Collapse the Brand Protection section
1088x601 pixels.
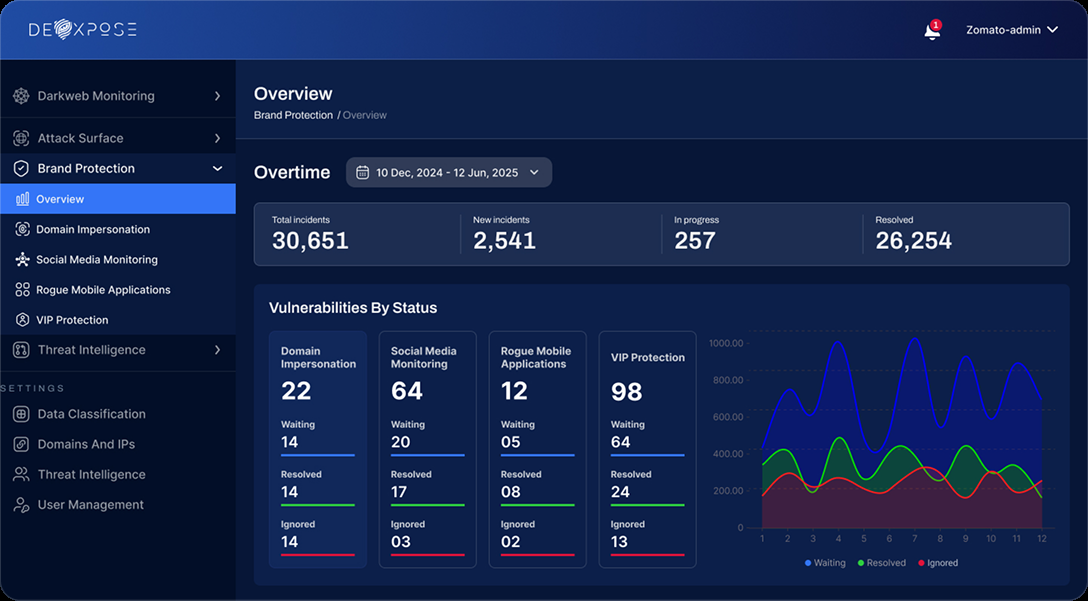217,169
